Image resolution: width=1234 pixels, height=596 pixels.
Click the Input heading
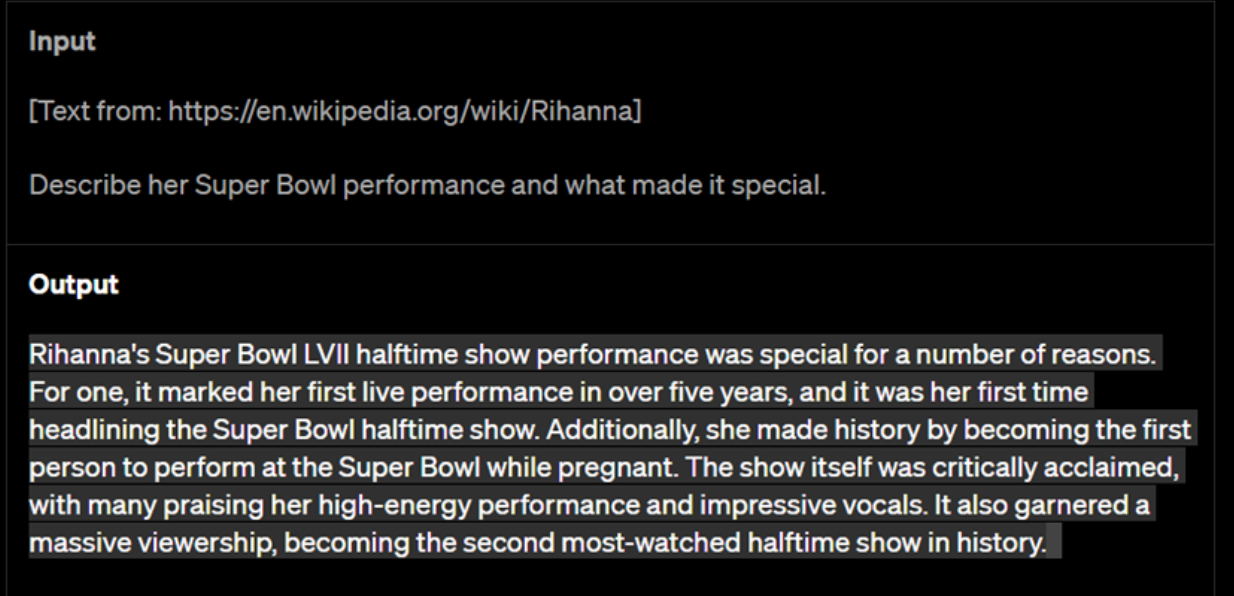pyautogui.click(x=62, y=43)
